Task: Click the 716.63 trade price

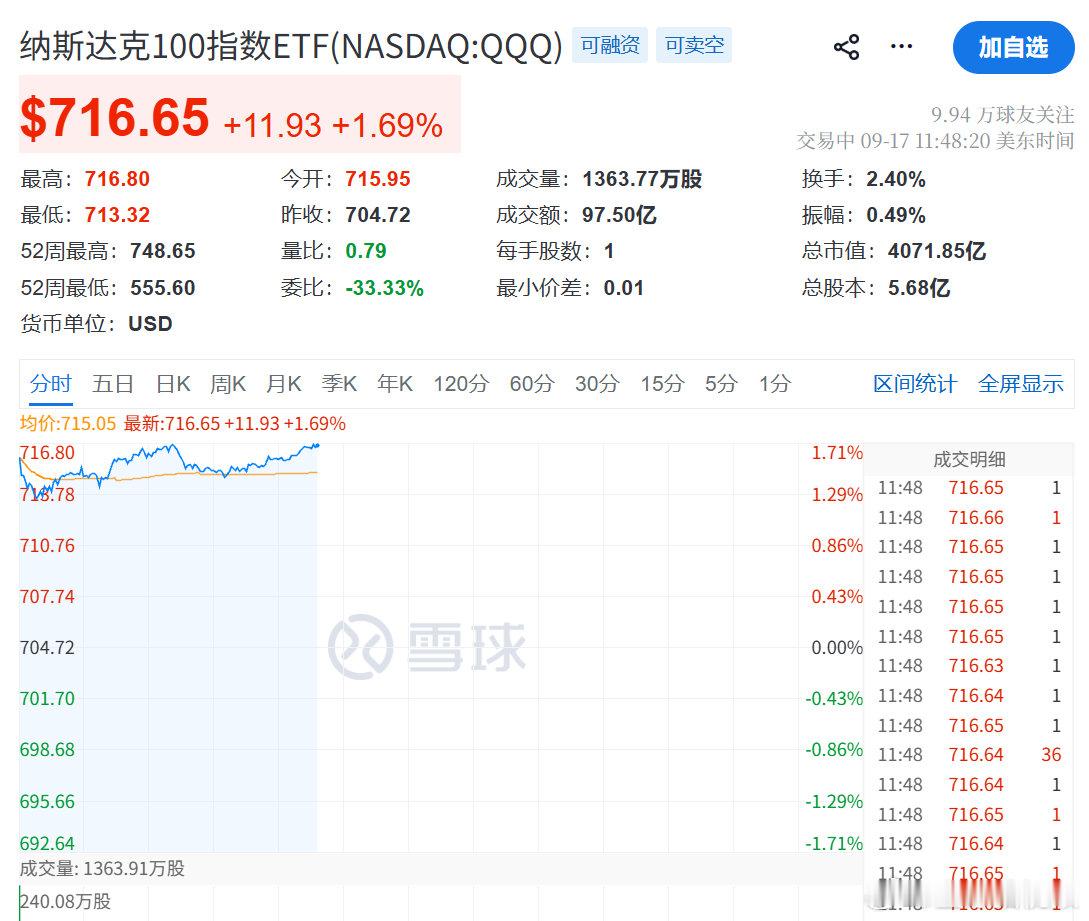Action: 976,665
